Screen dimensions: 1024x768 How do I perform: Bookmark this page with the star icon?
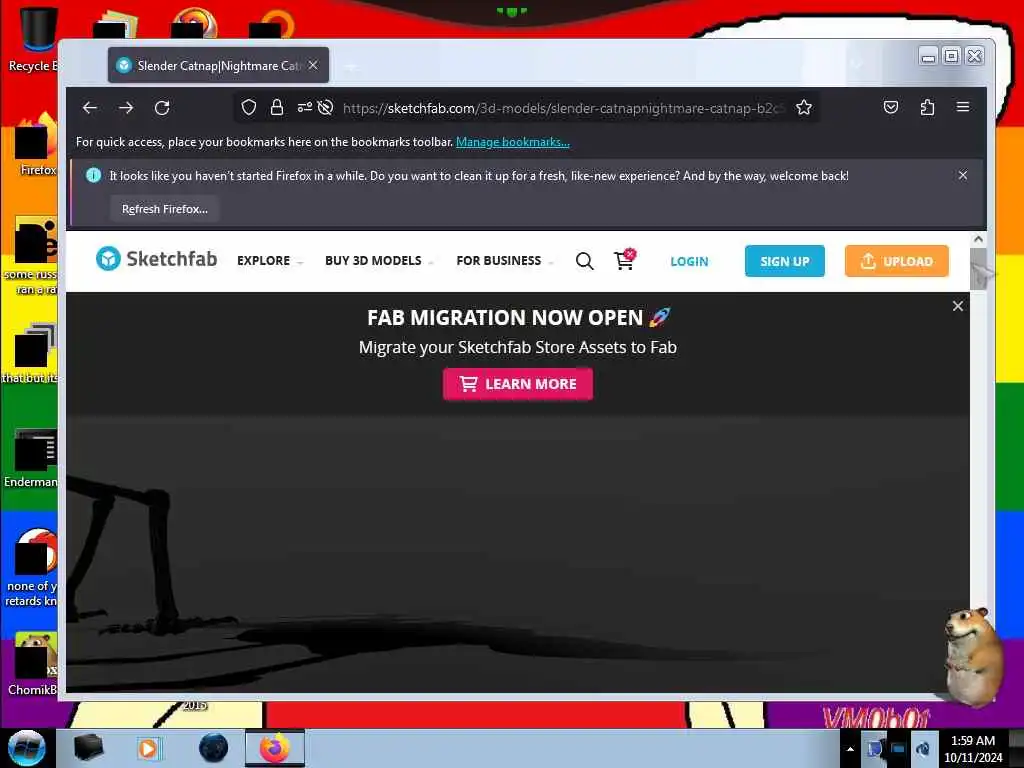pos(804,108)
